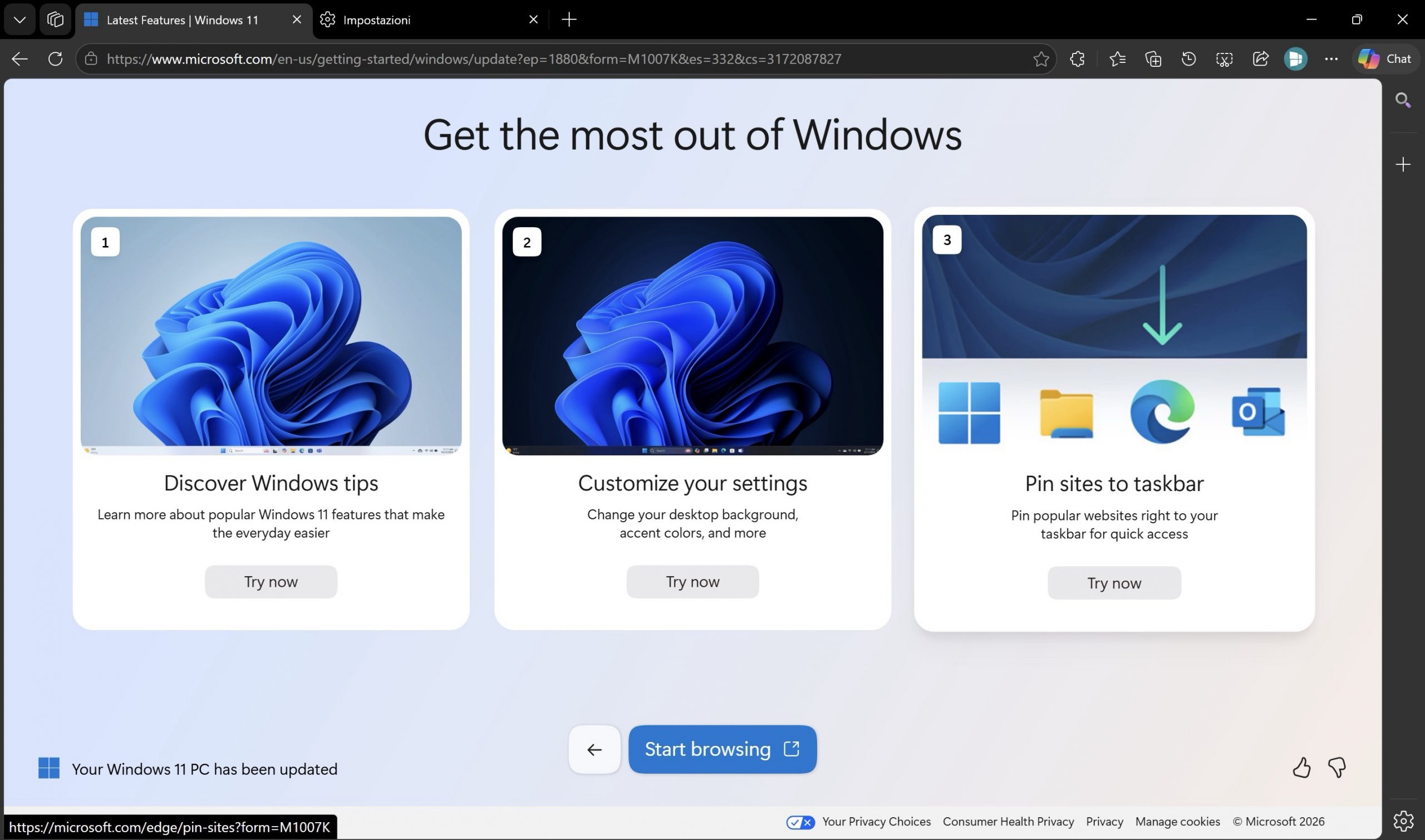
Task: Close the Impostazioni tab
Action: [533, 20]
